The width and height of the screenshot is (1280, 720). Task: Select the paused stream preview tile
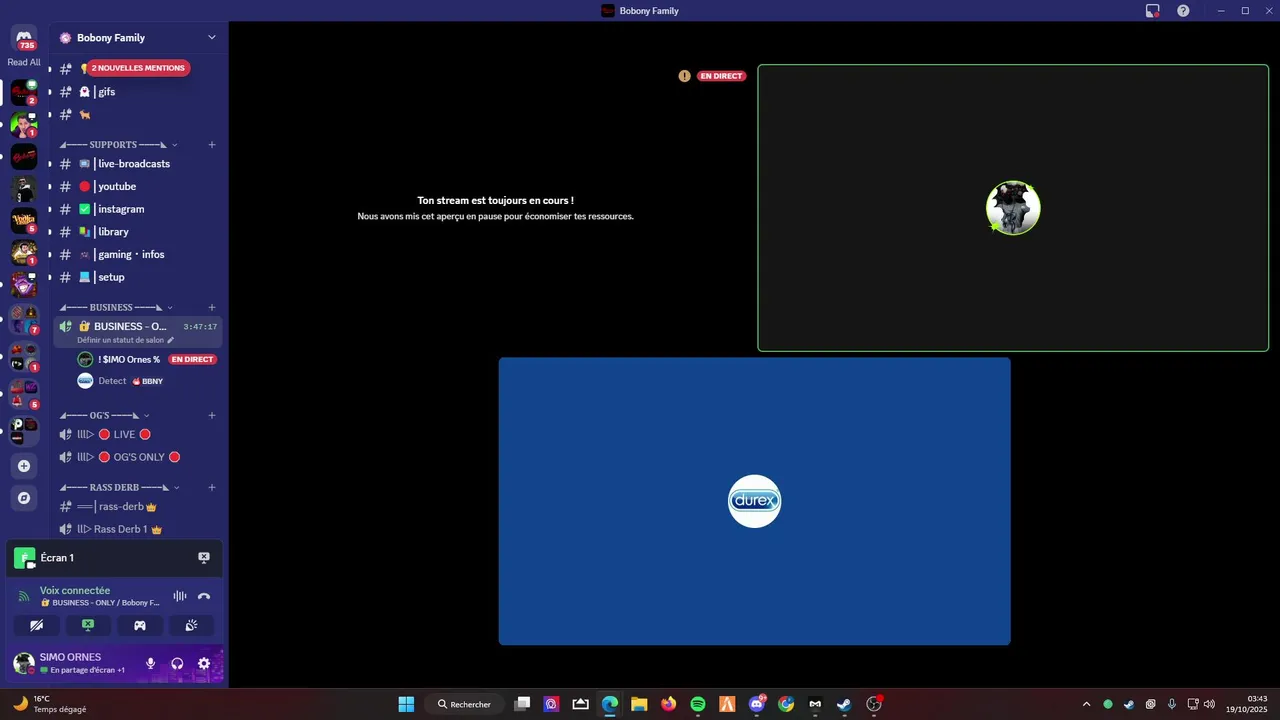(x=495, y=208)
